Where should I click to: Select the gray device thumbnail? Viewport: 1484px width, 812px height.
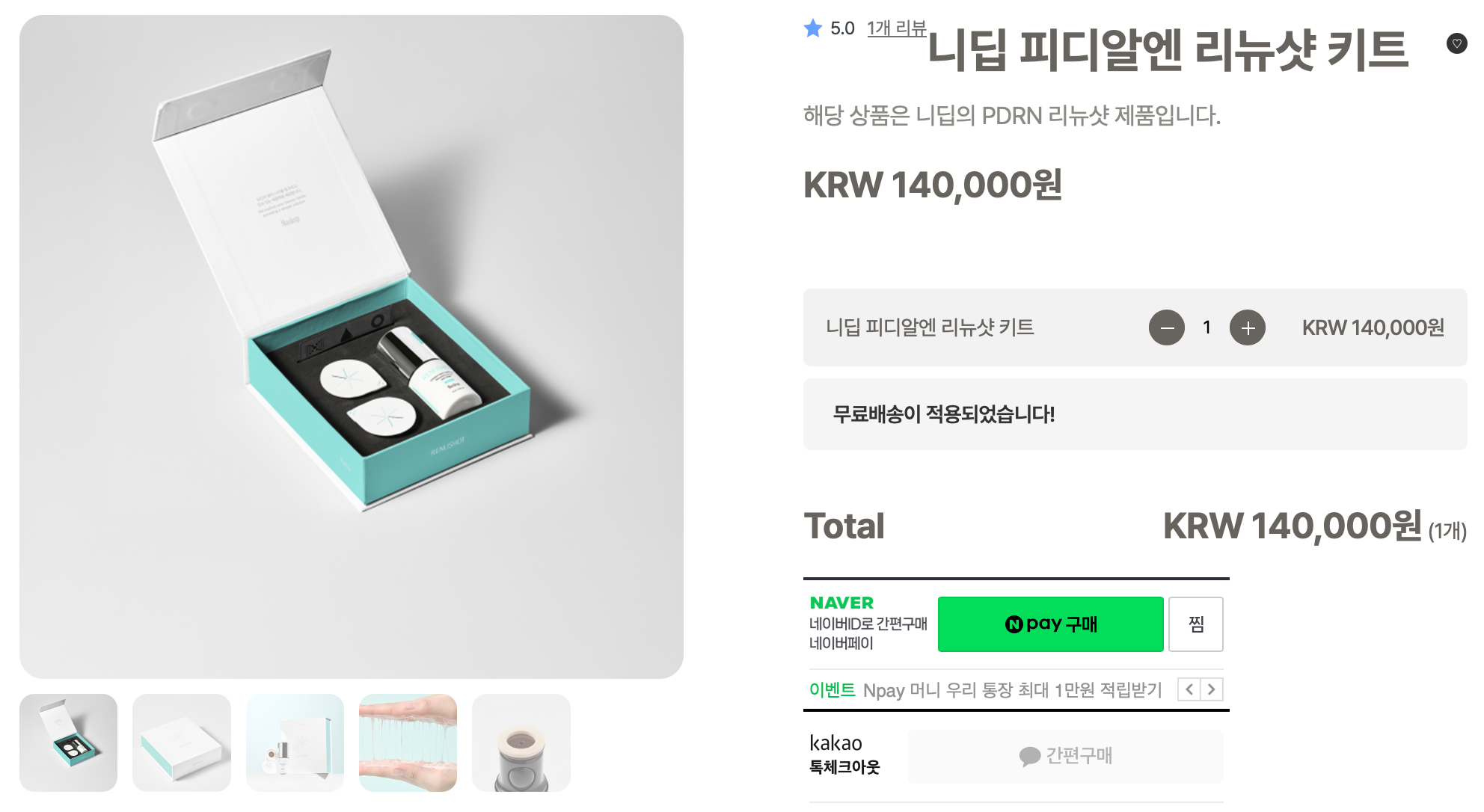(521, 742)
